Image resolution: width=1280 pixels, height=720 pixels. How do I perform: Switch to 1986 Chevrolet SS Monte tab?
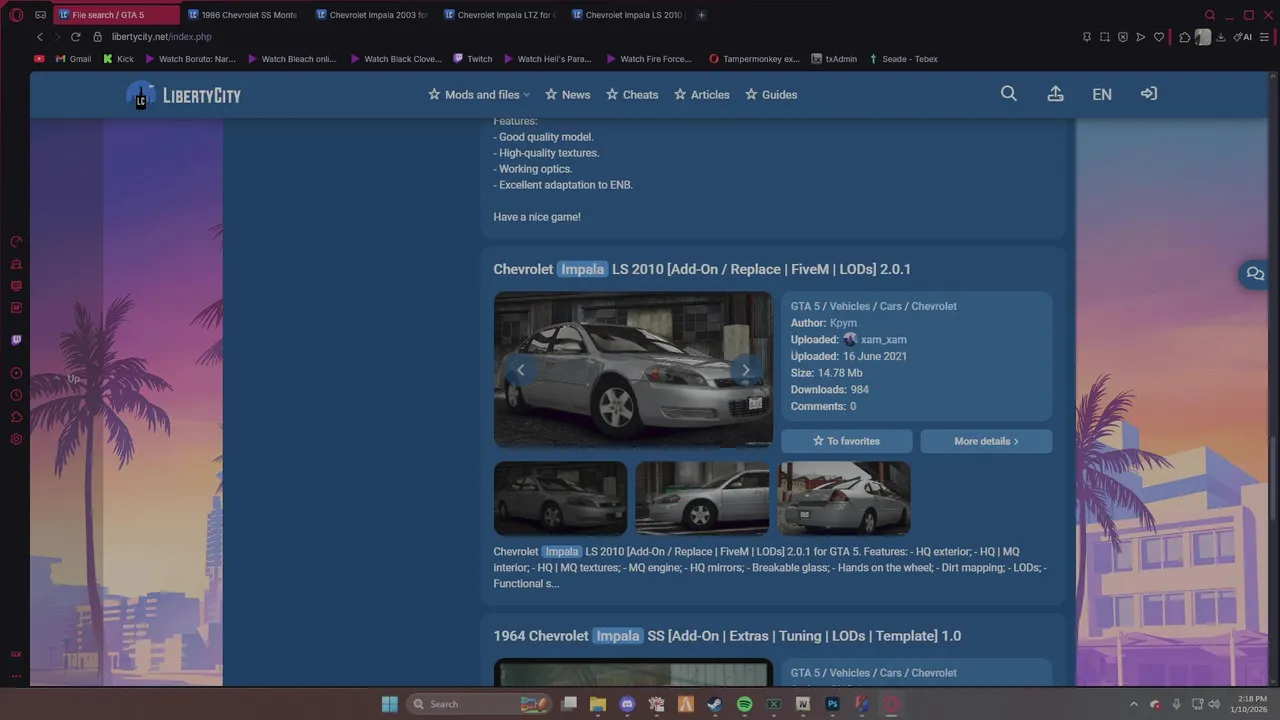(245, 15)
